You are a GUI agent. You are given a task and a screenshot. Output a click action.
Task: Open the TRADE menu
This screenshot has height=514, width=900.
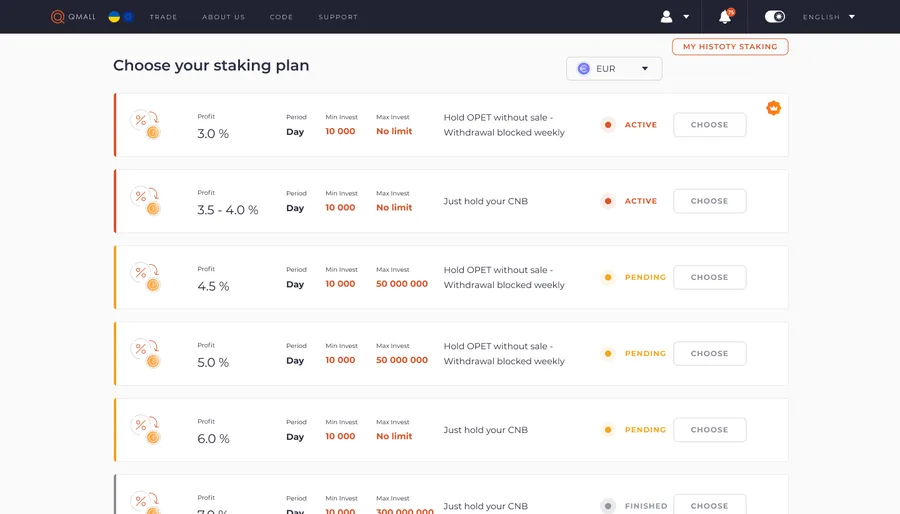tap(163, 17)
